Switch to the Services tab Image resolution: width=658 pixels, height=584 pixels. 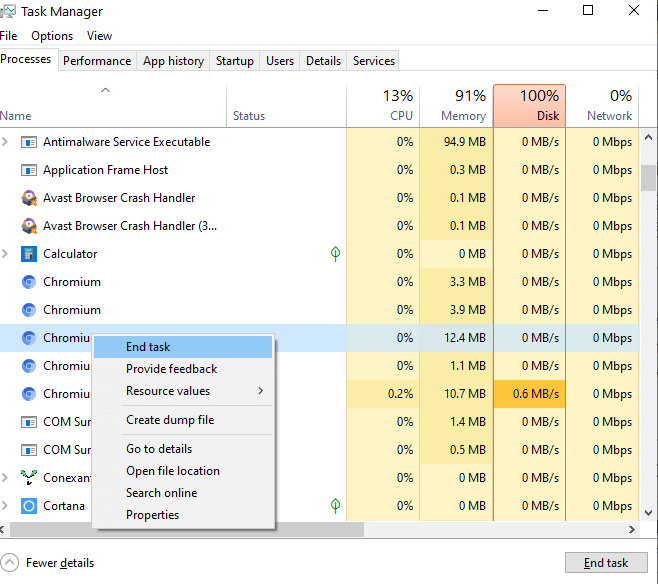click(373, 61)
